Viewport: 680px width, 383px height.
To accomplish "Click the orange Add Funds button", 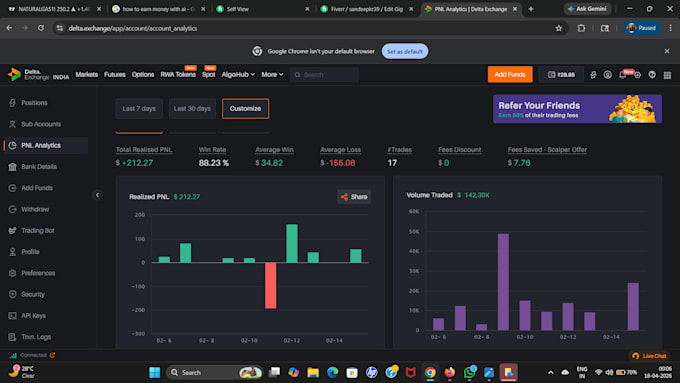I will 510,75.
